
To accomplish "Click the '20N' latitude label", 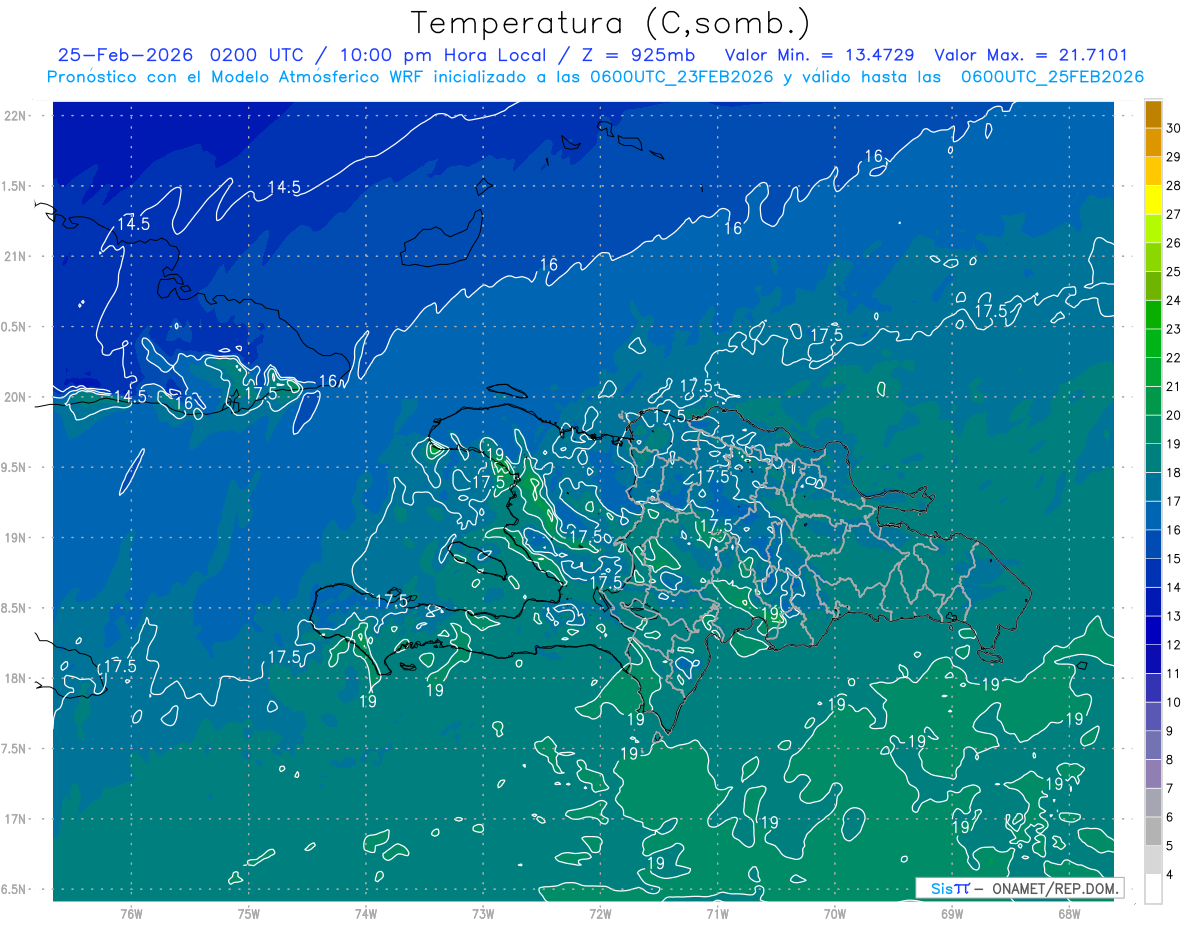I will coord(14,397).
